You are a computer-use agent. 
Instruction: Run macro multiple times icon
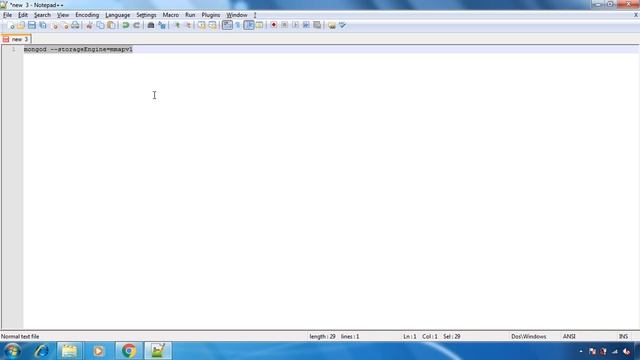306,25
